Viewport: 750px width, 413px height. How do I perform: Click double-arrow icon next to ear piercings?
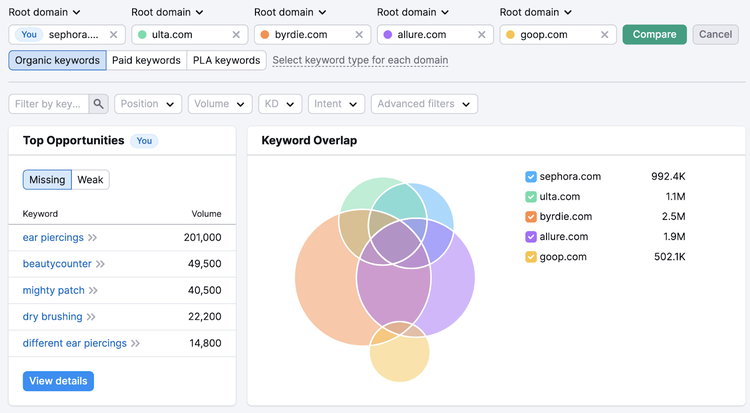click(92, 237)
